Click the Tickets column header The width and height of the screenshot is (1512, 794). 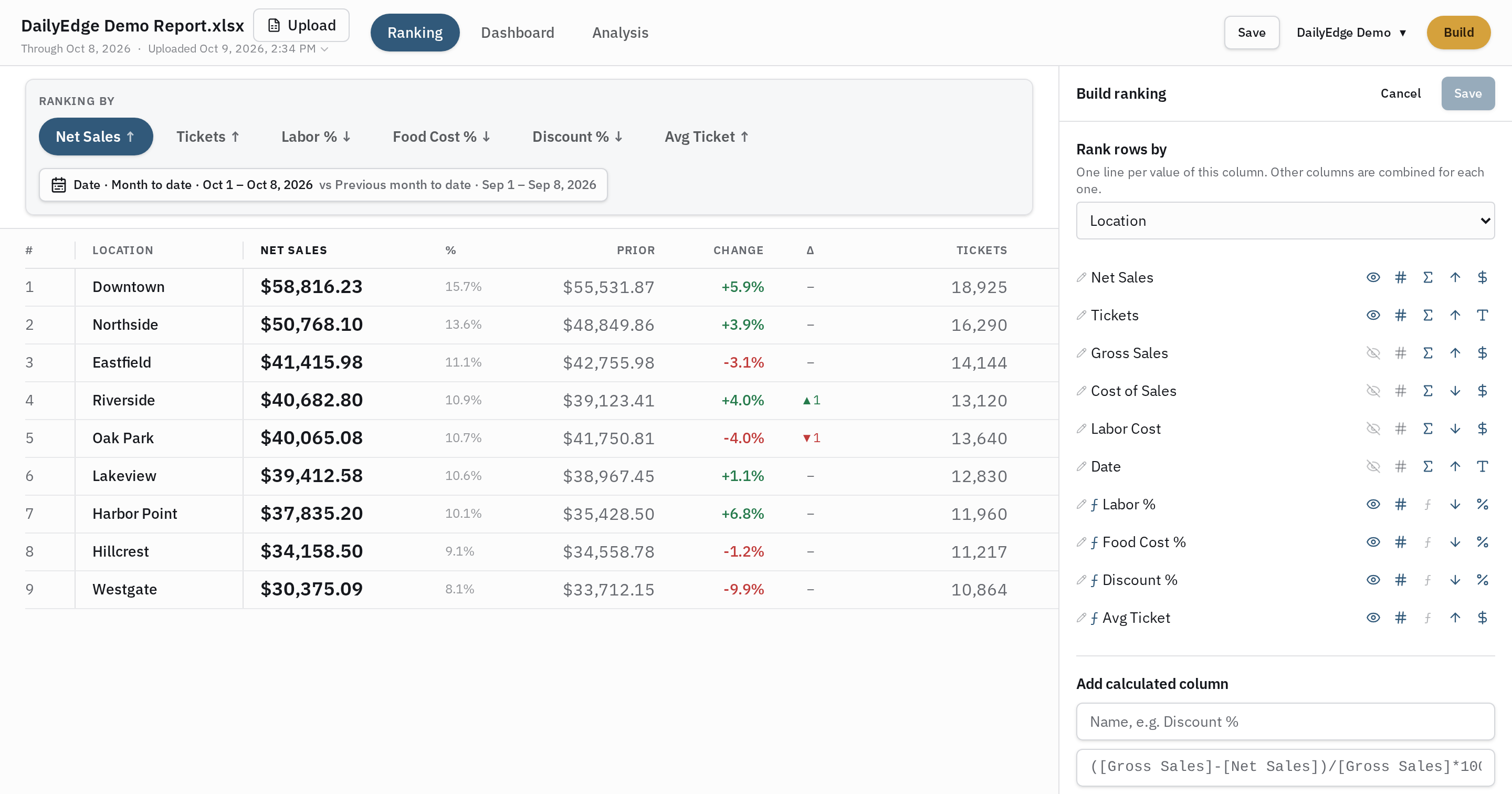click(x=981, y=251)
